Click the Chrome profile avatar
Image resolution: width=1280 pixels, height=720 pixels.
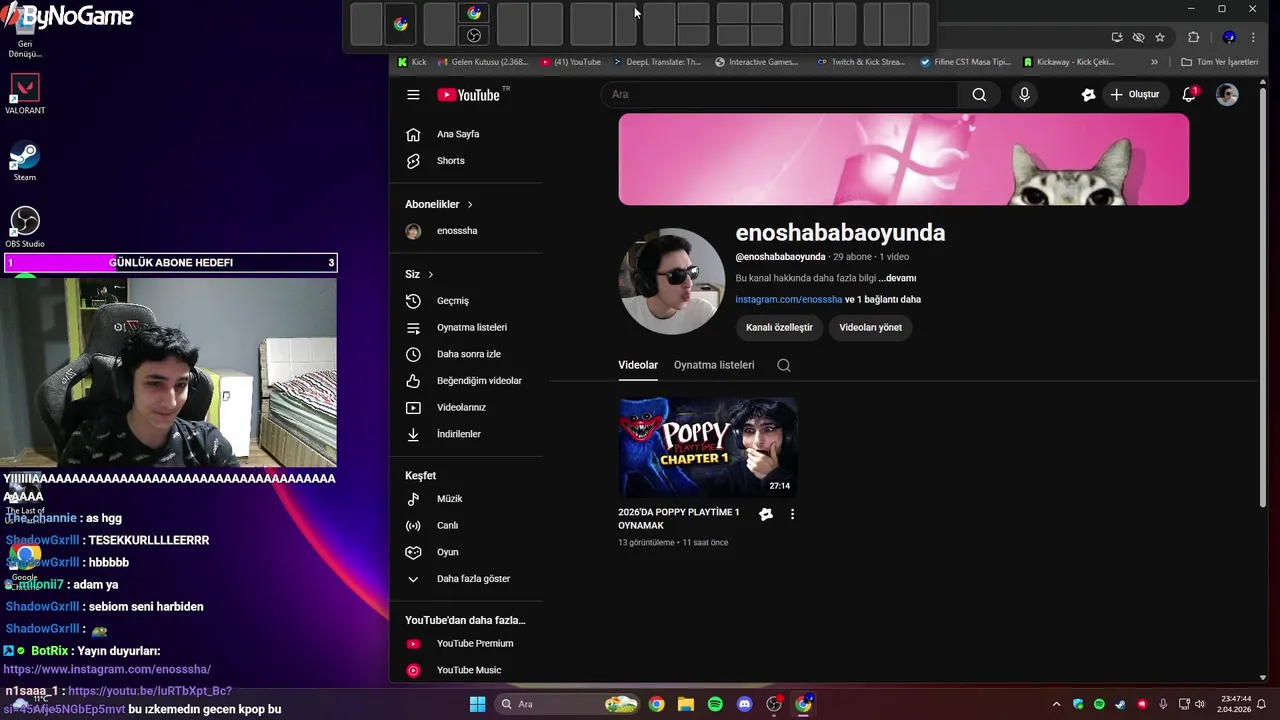[1229, 37]
